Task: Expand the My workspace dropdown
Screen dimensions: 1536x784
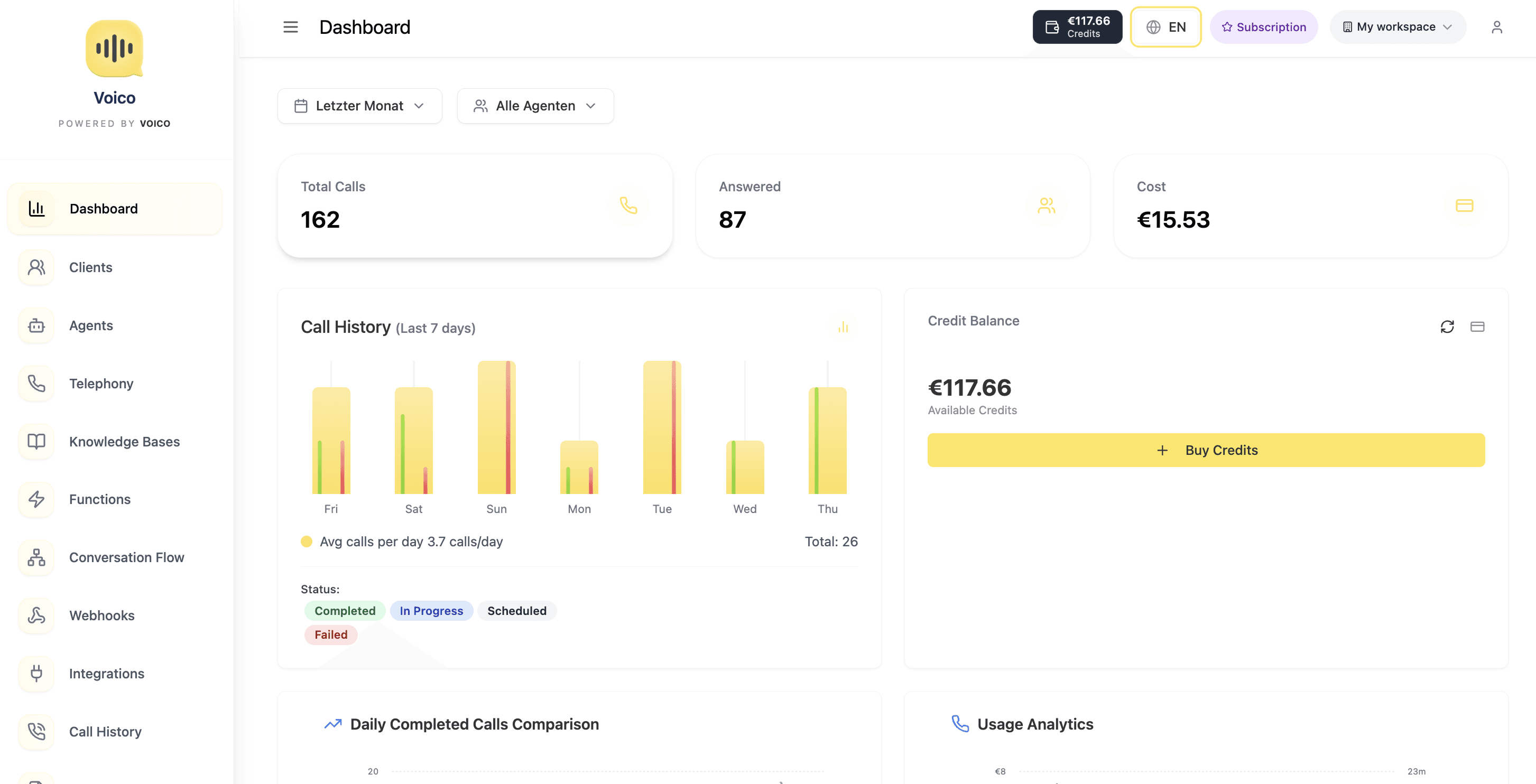Action: coord(1397,27)
